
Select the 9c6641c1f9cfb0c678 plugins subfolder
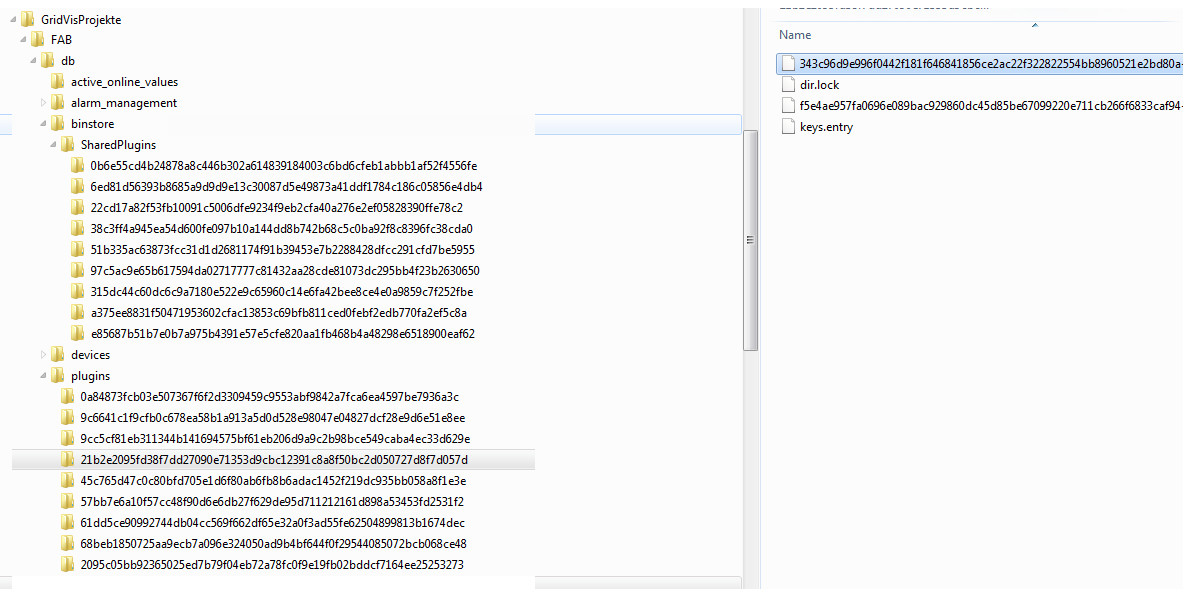pos(272,418)
